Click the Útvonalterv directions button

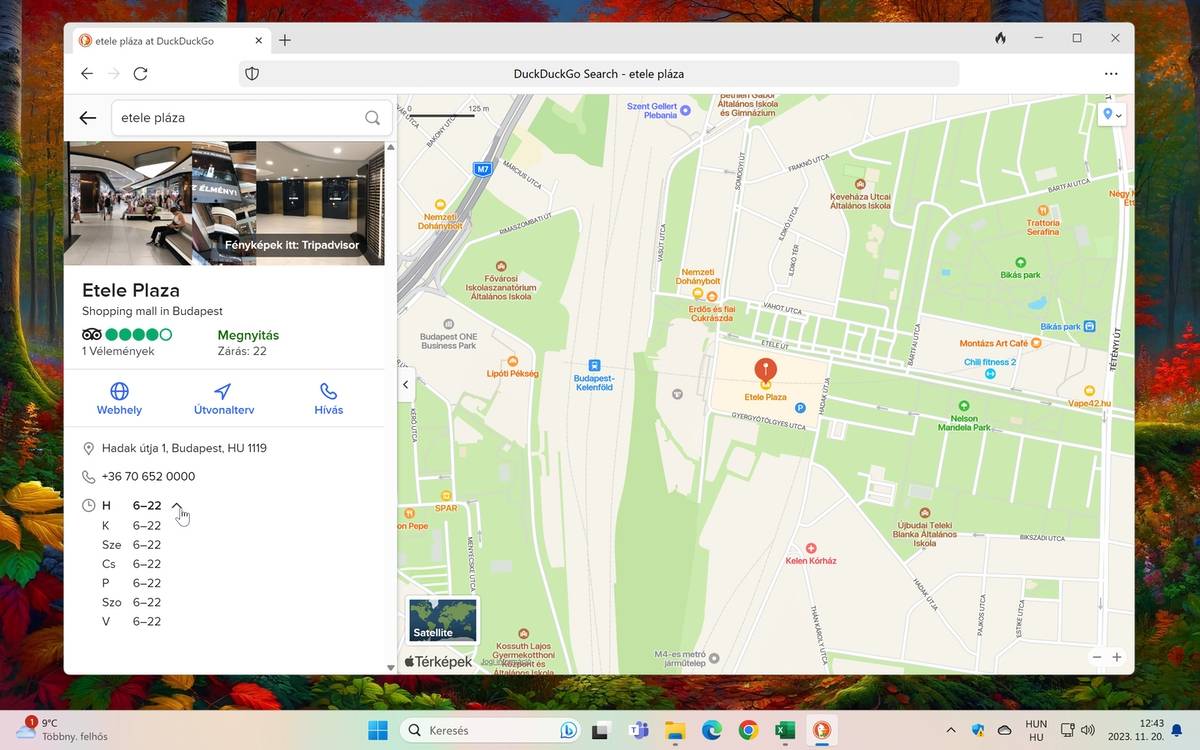(223, 398)
